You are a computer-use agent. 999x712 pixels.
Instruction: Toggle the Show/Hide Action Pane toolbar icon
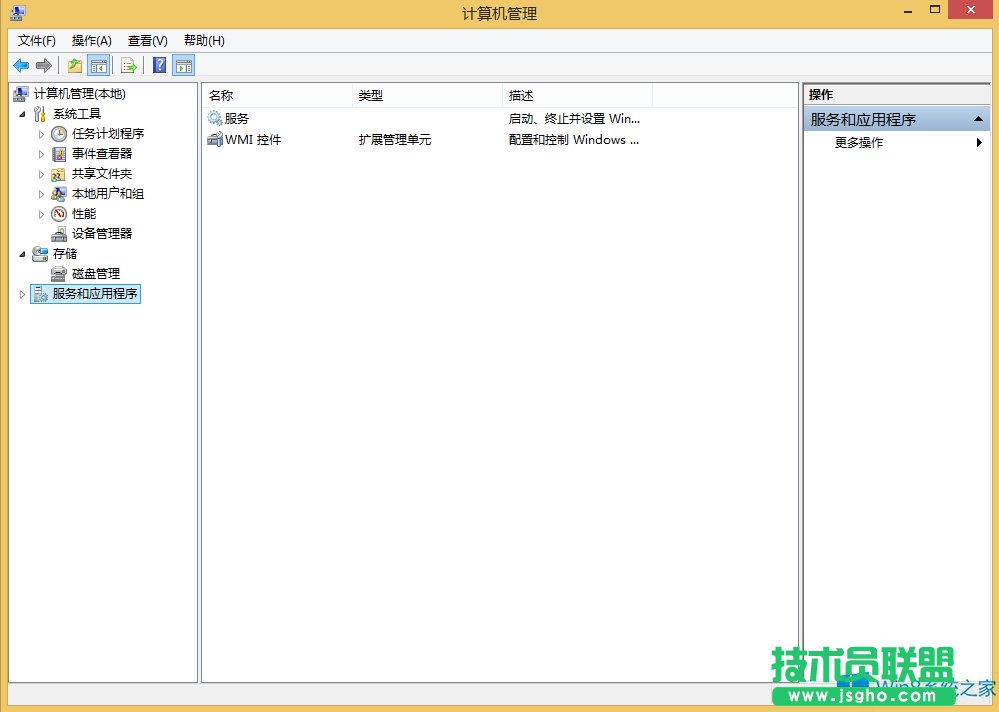[184, 65]
